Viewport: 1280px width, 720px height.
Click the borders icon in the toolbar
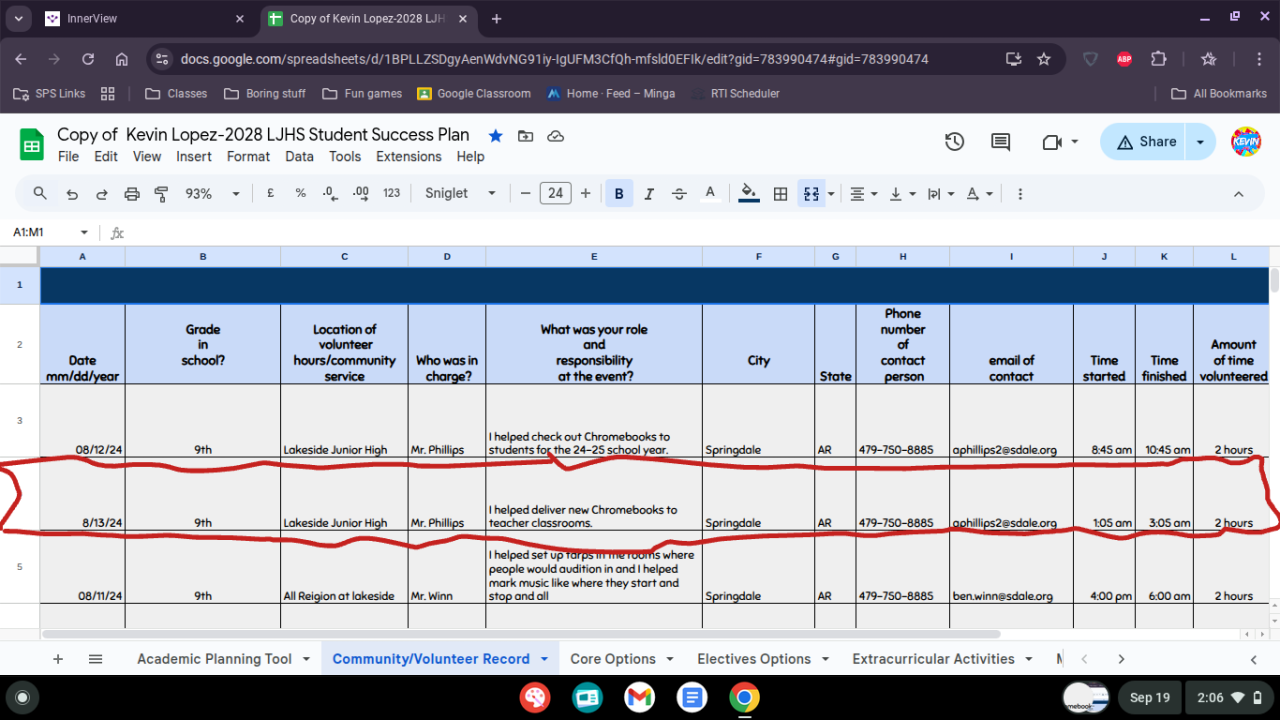[781, 194]
